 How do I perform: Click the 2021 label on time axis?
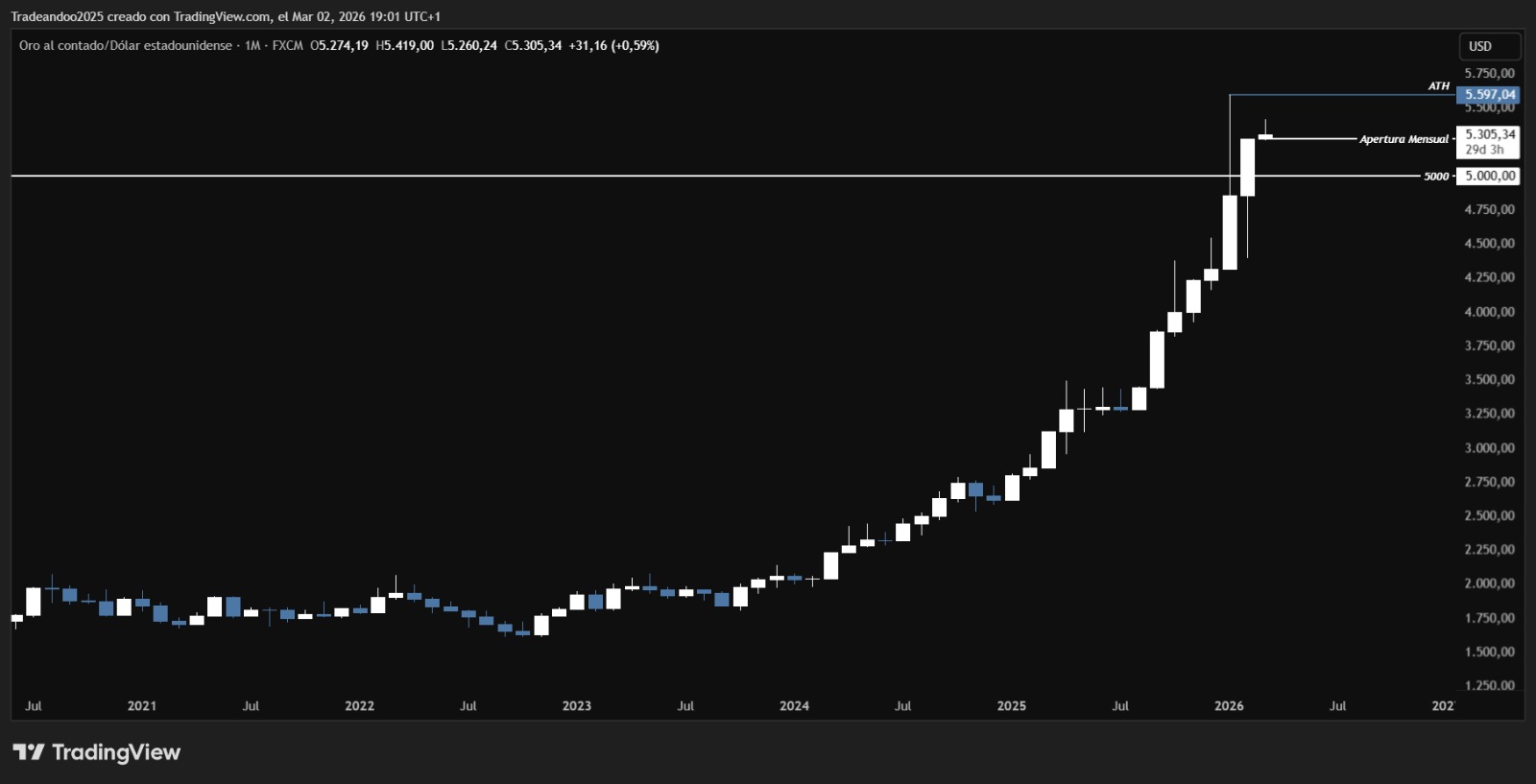[x=141, y=706]
